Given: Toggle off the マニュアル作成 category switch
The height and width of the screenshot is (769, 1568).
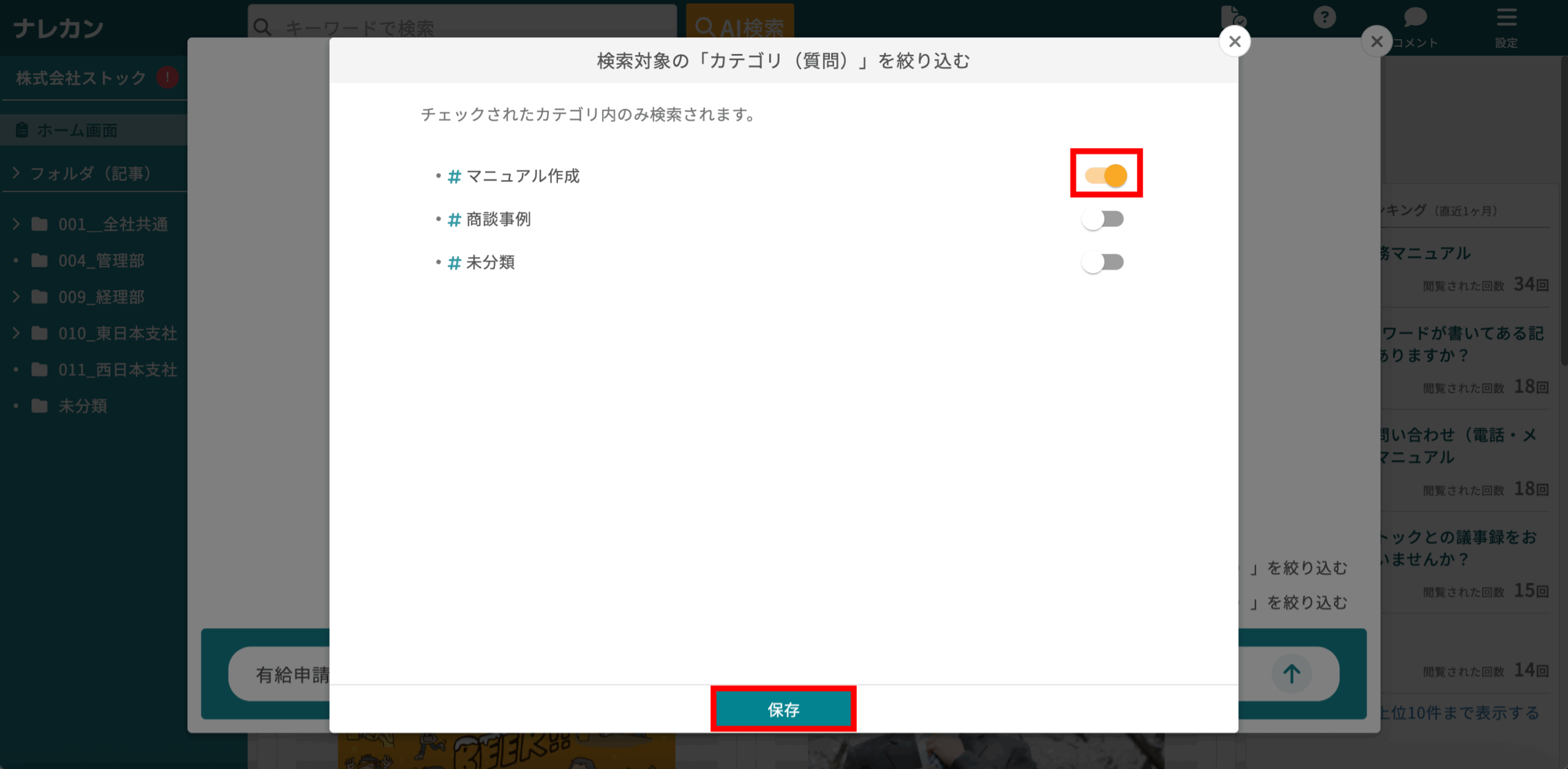Looking at the screenshot, I should point(1106,176).
